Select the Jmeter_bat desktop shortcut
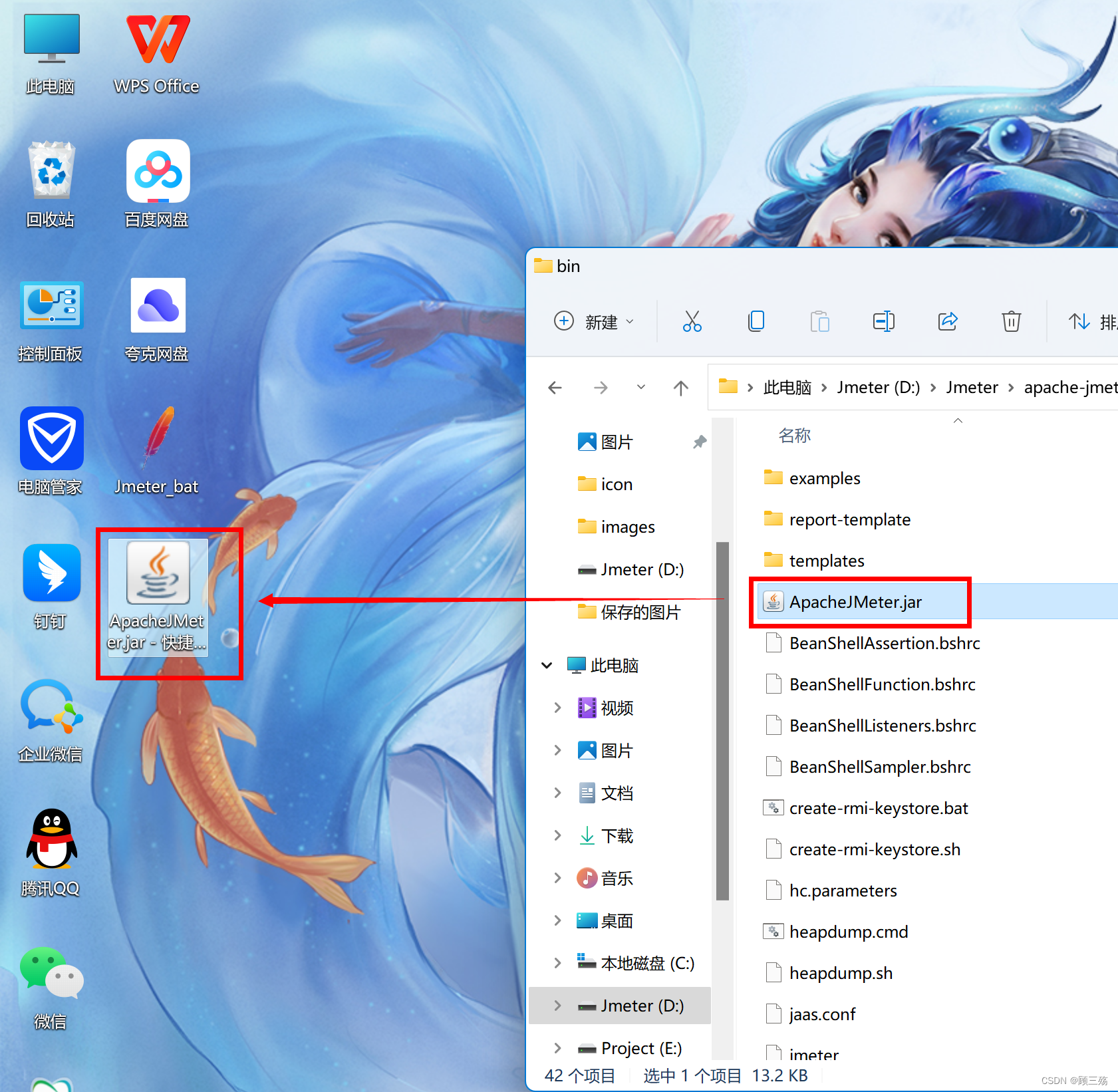 pos(157,452)
